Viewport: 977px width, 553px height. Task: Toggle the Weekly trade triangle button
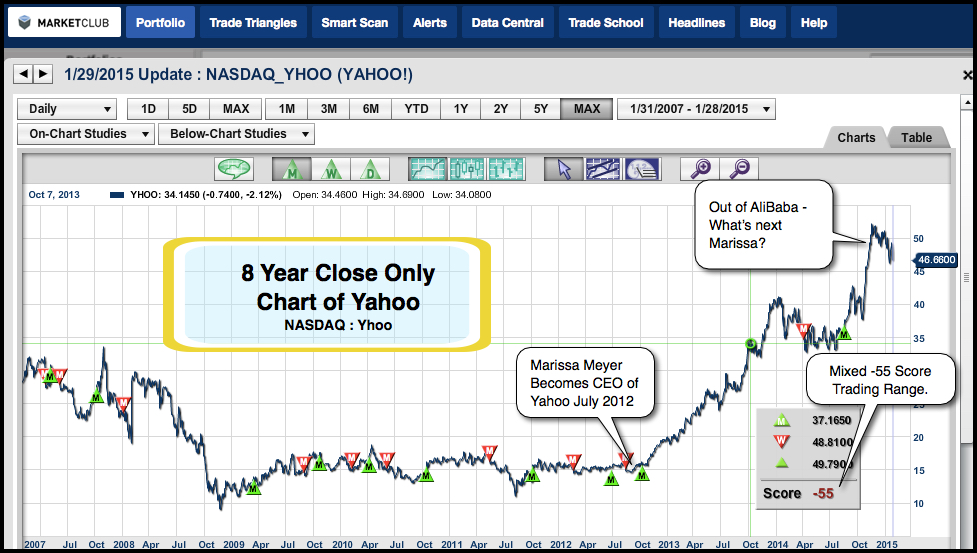[x=331, y=169]
